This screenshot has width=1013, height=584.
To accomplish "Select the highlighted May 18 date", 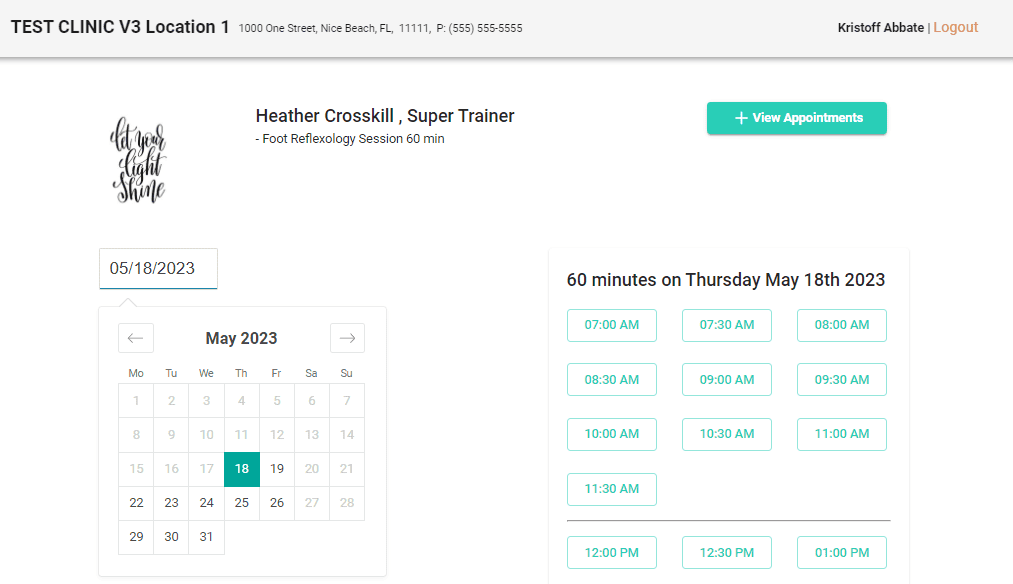I will click(242, 469).
